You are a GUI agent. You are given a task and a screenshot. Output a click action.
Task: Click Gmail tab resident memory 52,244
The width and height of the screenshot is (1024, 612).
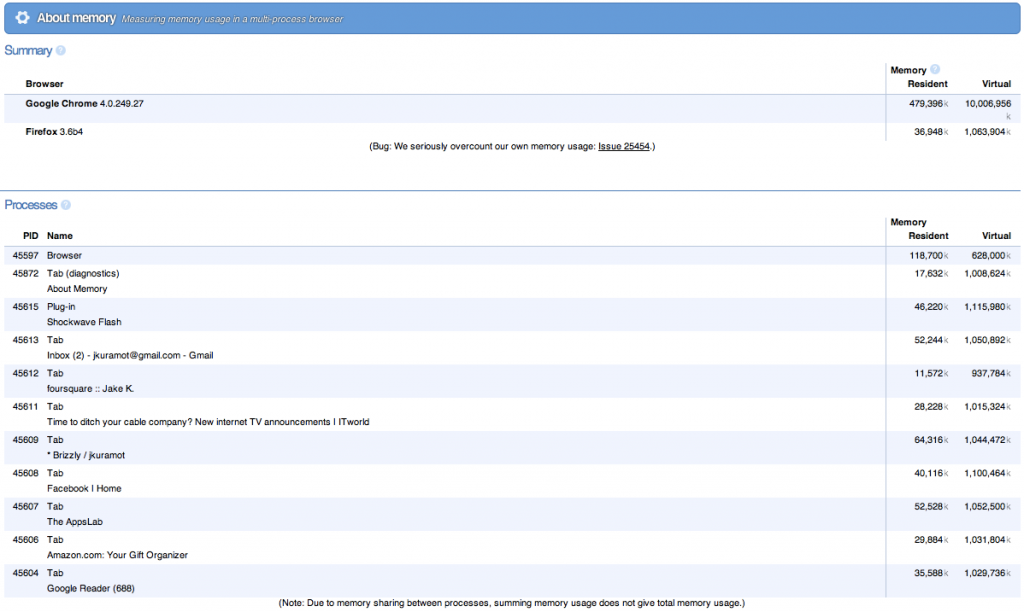click(928, 340)
